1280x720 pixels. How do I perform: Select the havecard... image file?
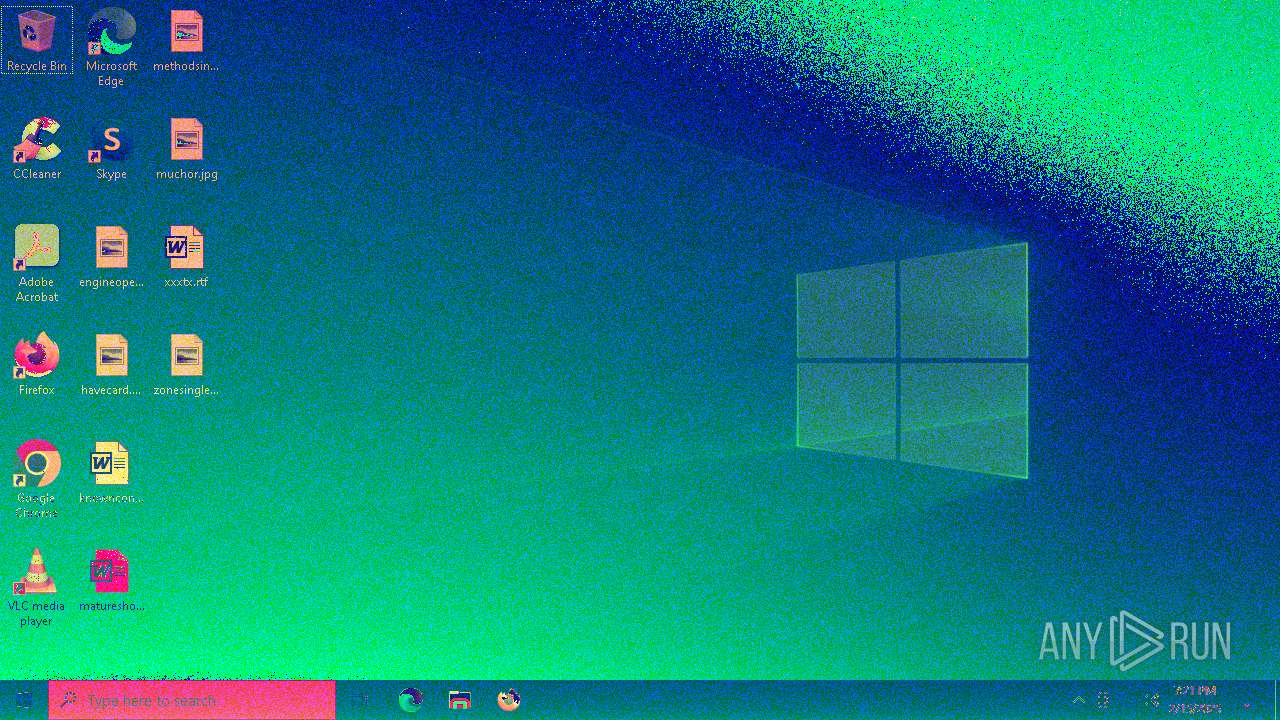click(111, 365)
